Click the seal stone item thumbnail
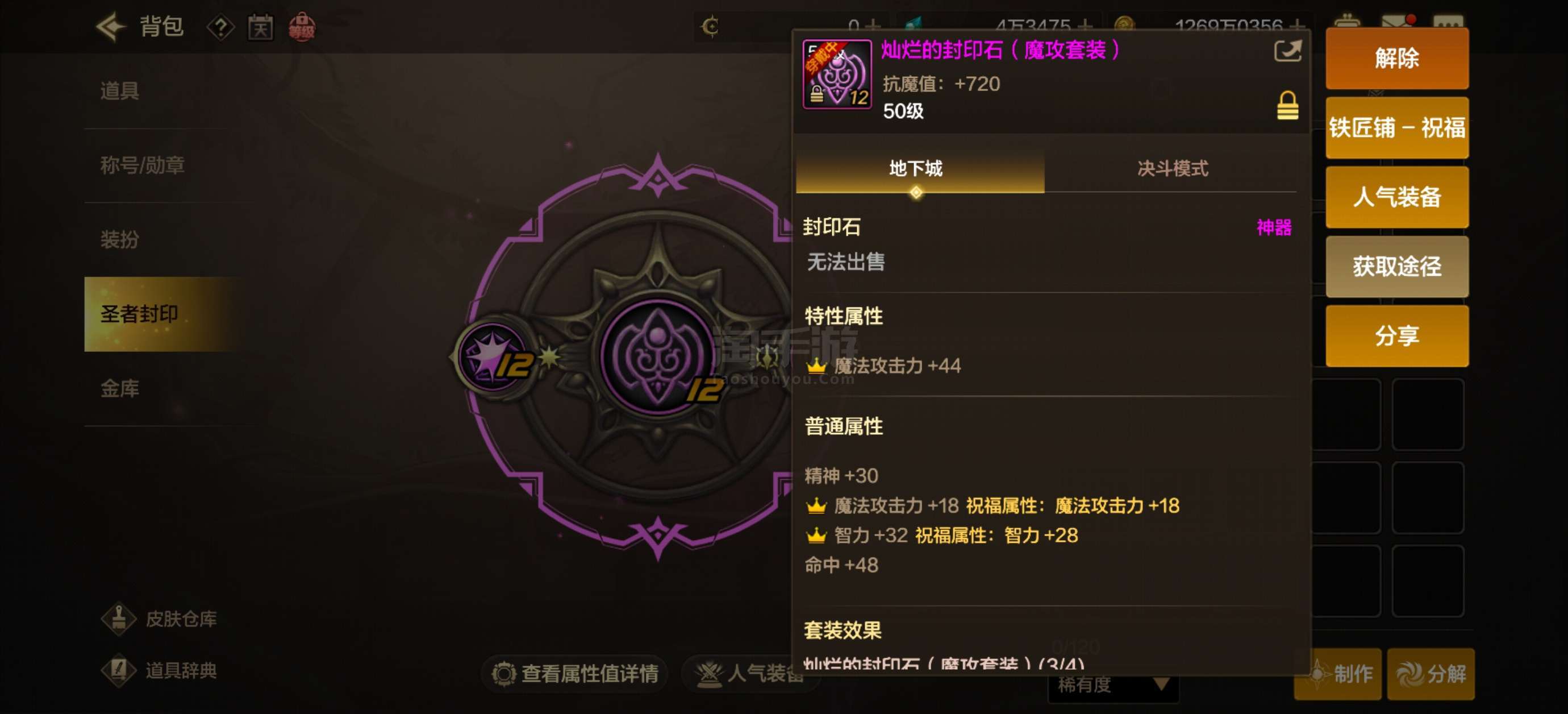This screenshot has width=1568, height=714. [x=837, y=74]
